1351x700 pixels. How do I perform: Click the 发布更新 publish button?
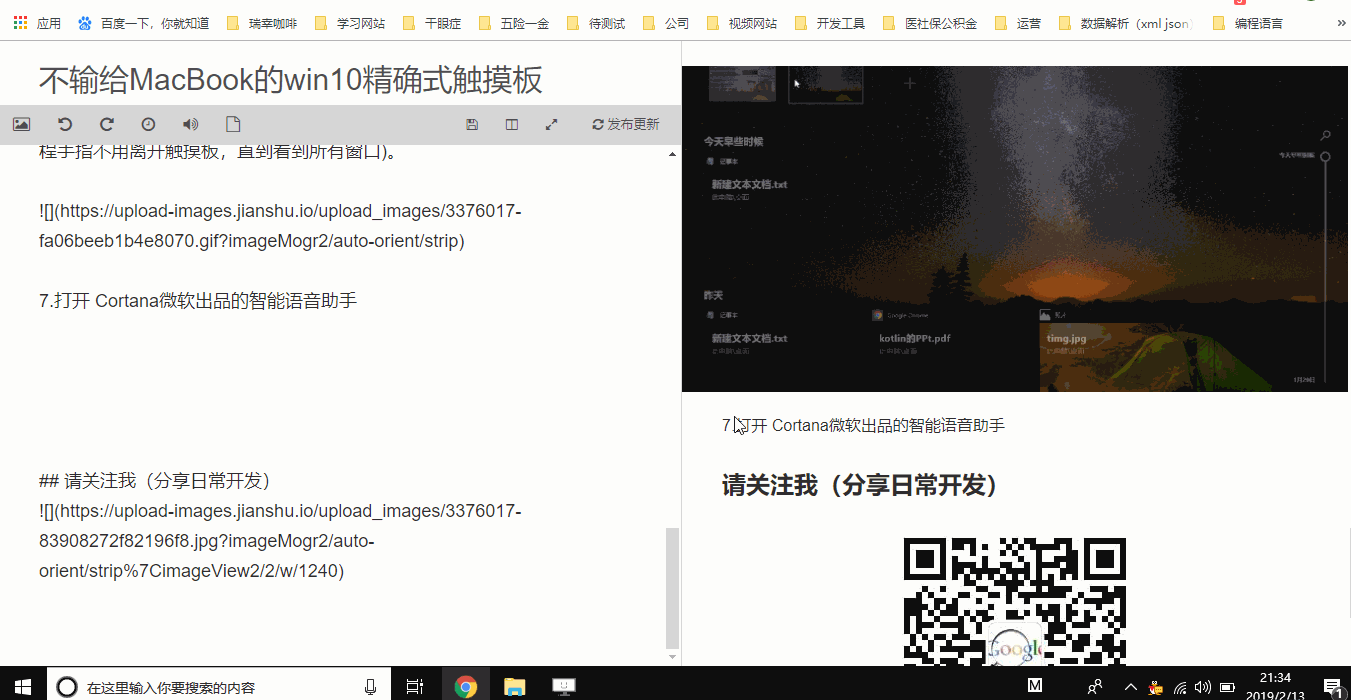(626, 125)
